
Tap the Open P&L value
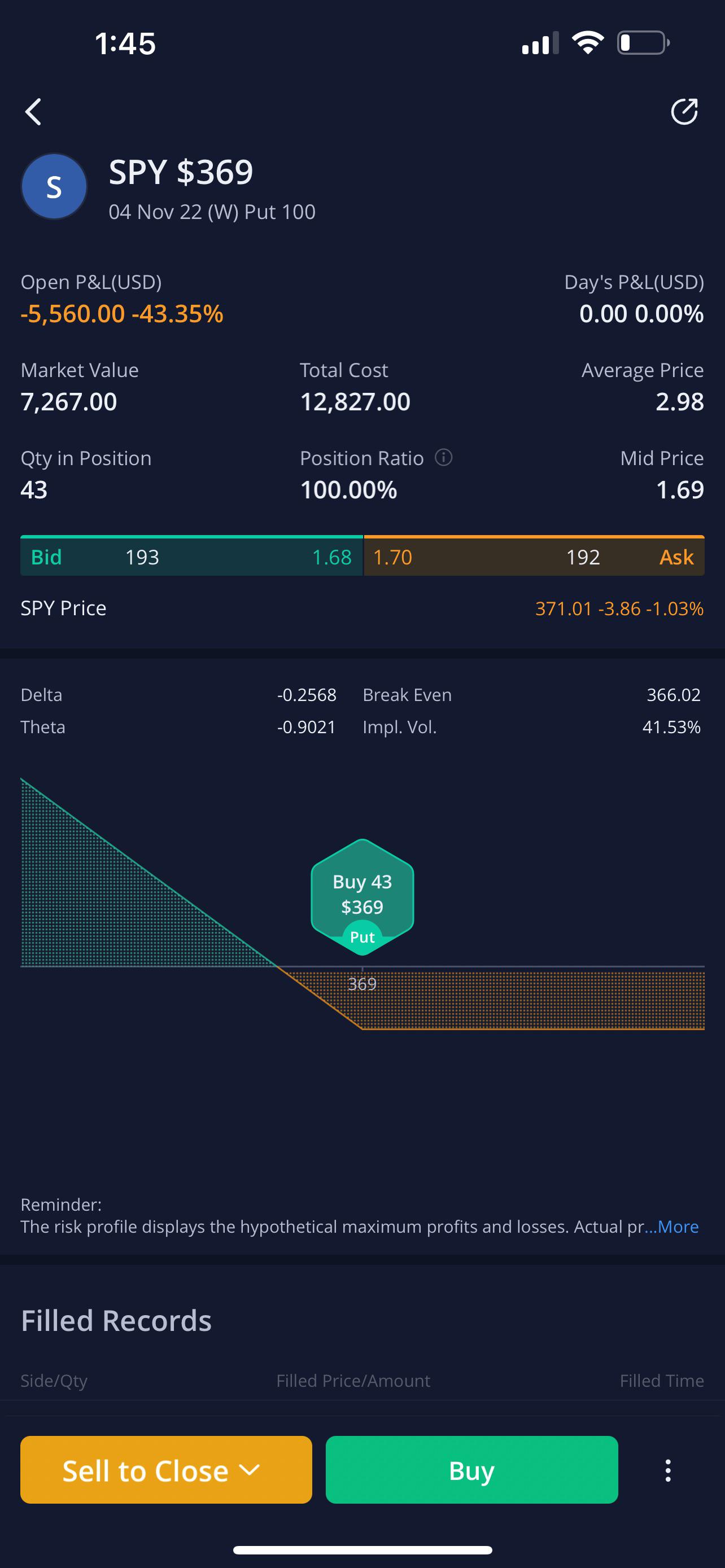[x=122, y=314]
